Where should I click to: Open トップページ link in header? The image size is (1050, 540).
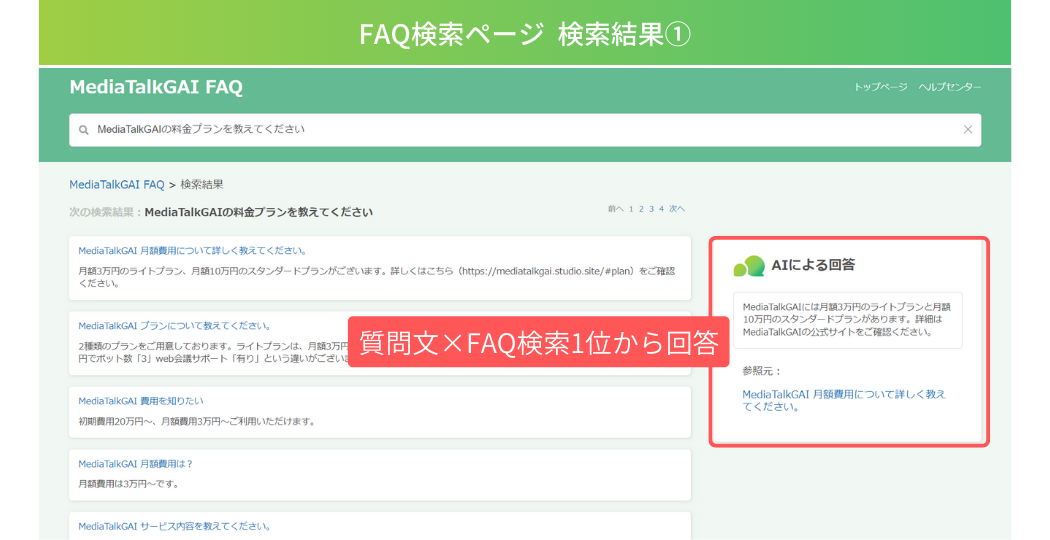[x=880, y=87]
